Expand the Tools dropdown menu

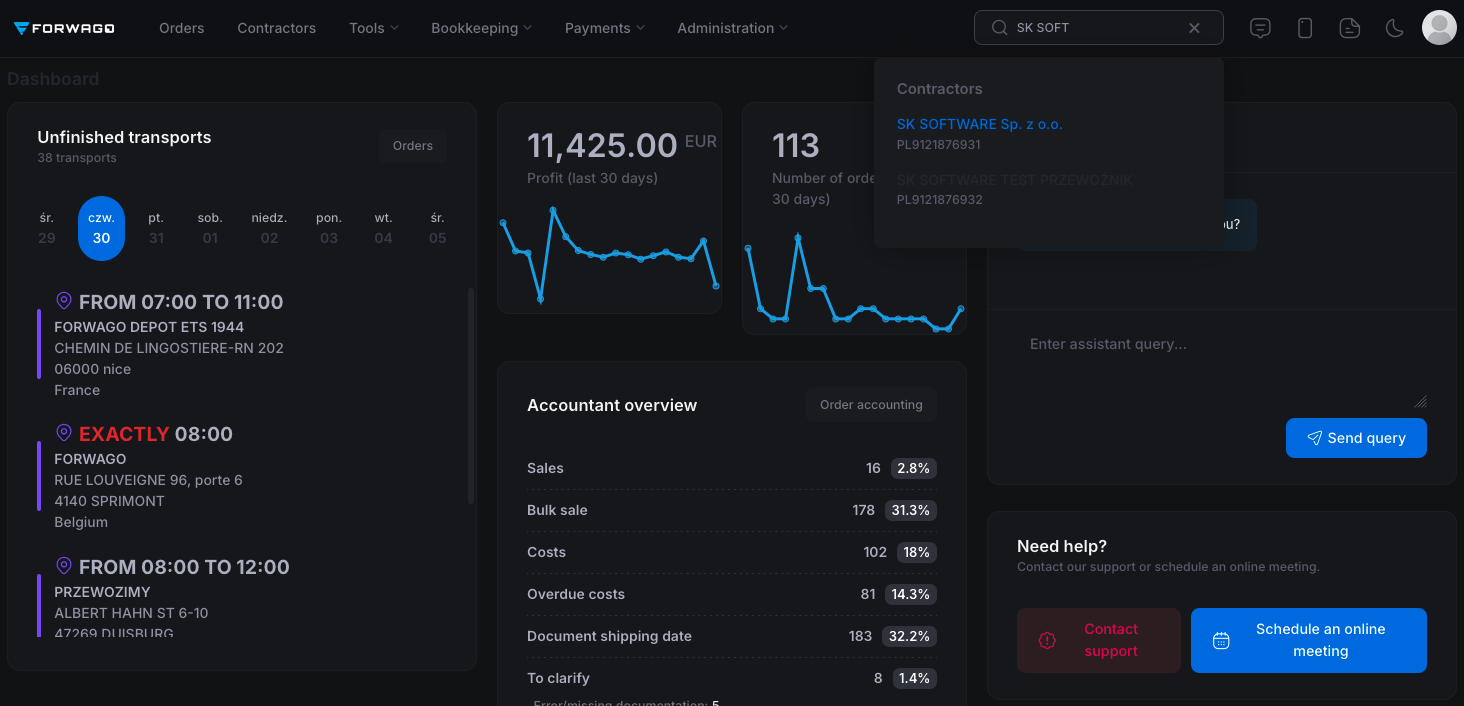[374, 28]
